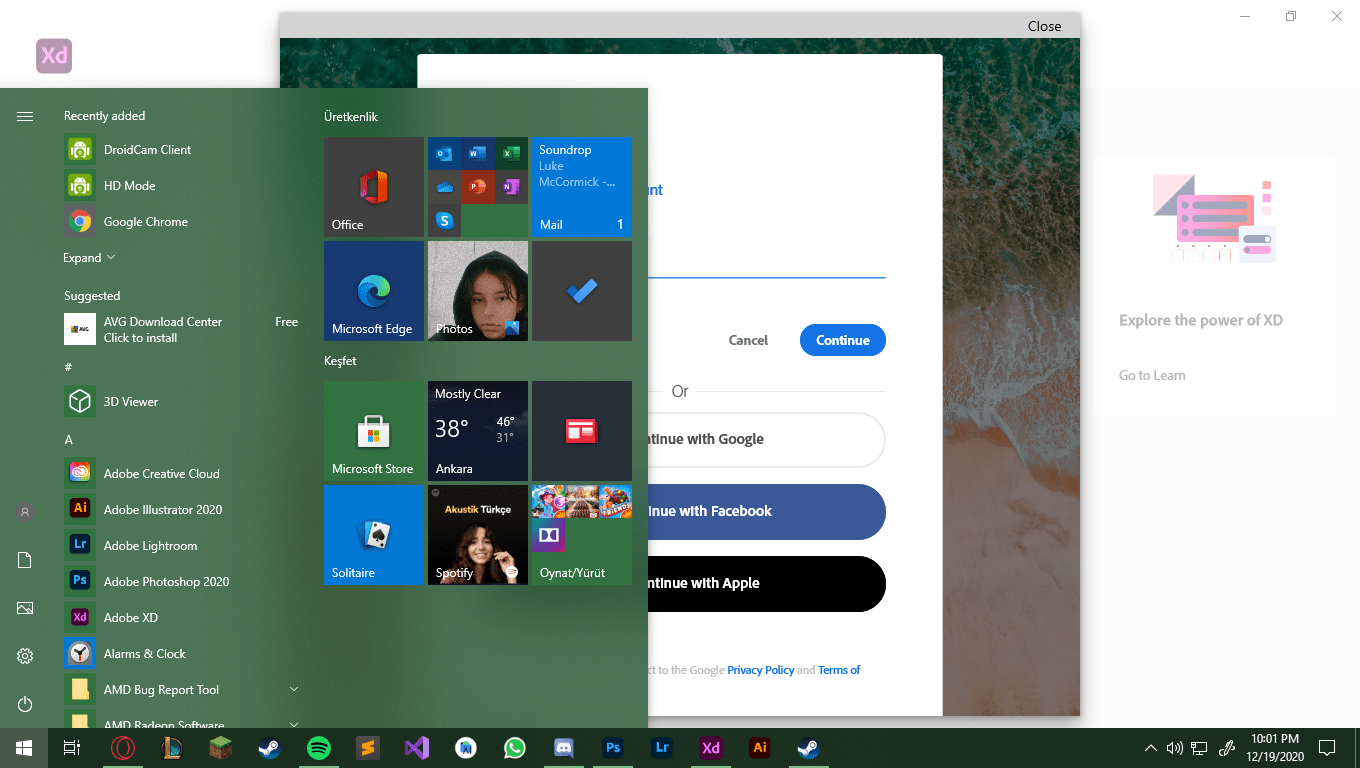The image size is (1360, 768).
Task: Switch to Opera on the taskbar
Action: 124,748
